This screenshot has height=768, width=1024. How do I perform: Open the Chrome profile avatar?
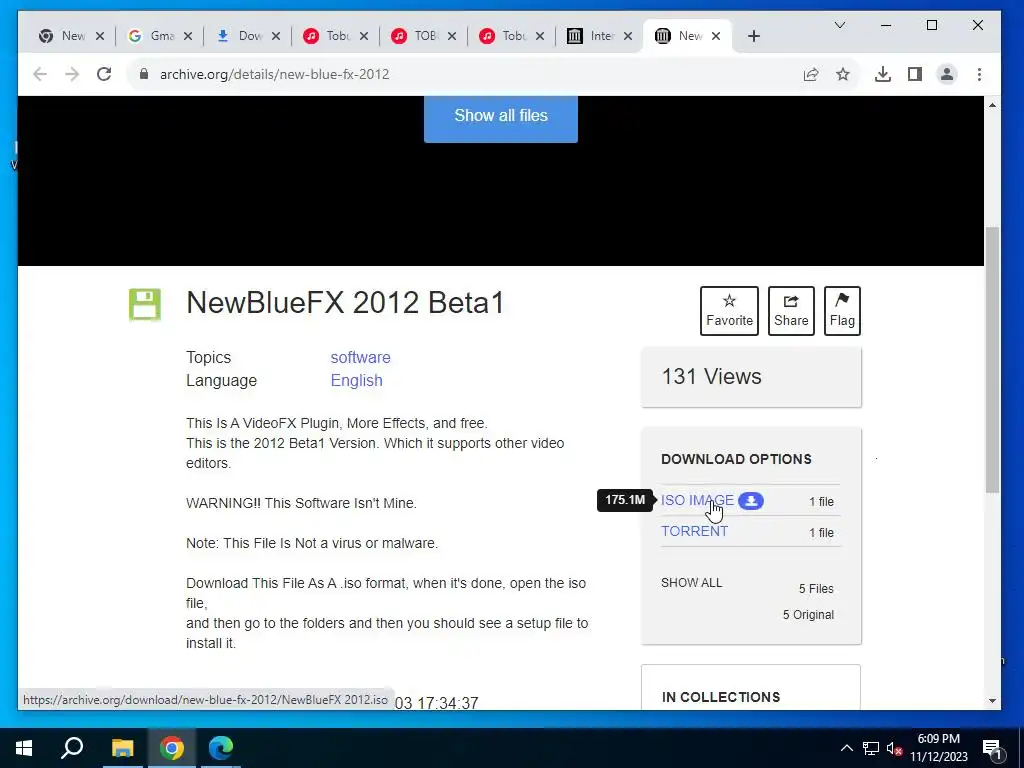tap(947, 74)
